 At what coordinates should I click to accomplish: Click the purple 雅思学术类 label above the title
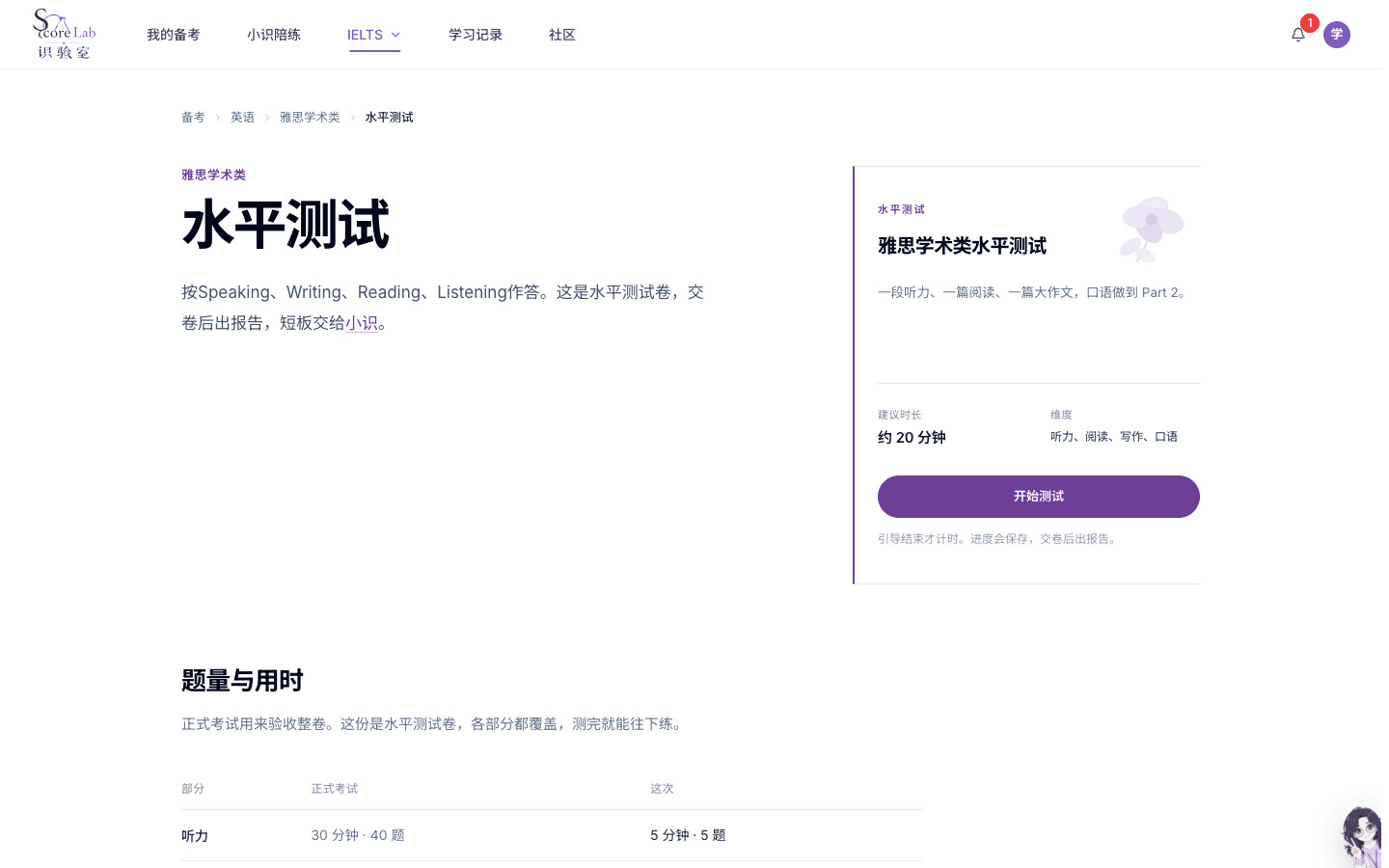point(214,175)
